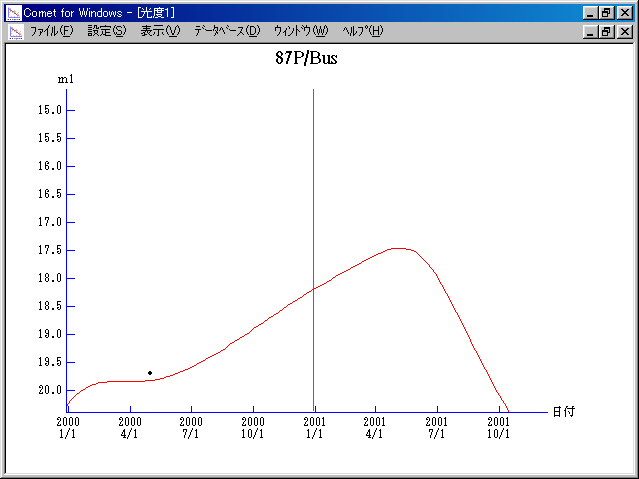Screen dimensions: 639x479
Task: Open the ヘルプ(H) menu
Action: click(362, 31)
